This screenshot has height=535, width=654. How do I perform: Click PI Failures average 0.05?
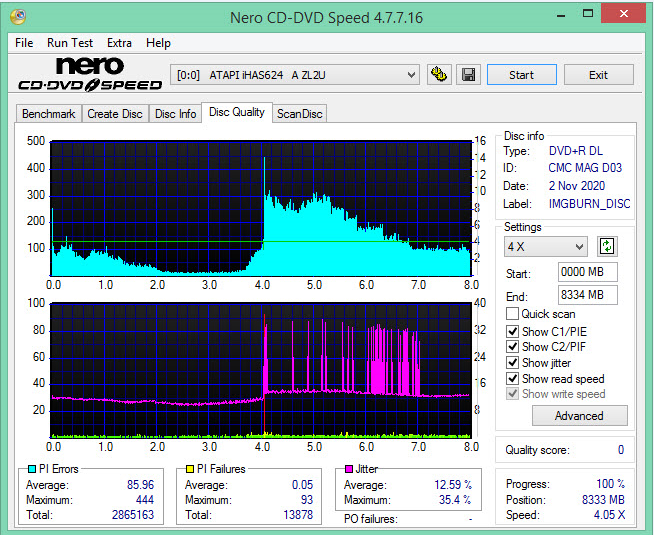(x=302, y=485)
